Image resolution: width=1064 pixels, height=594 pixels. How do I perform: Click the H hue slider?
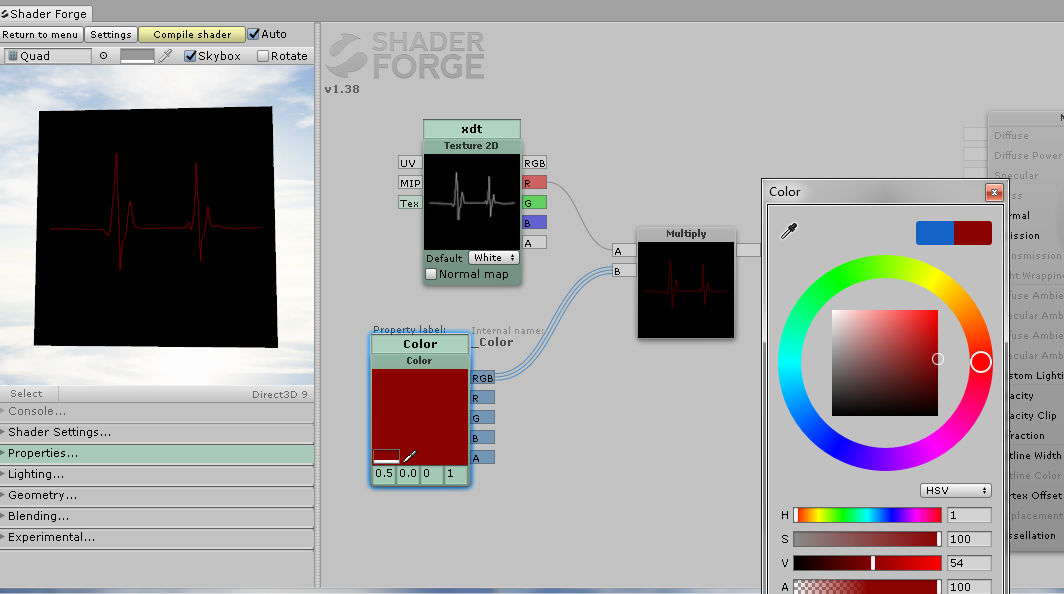point(867,515)
